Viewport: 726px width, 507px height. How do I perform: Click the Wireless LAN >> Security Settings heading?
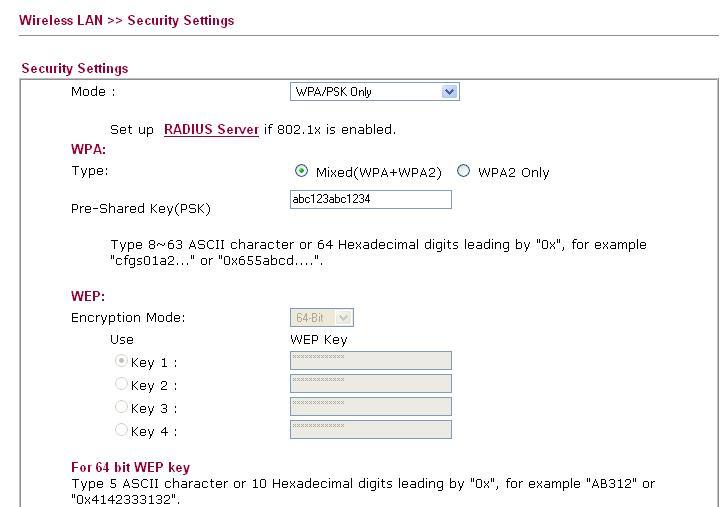(127, 20)
